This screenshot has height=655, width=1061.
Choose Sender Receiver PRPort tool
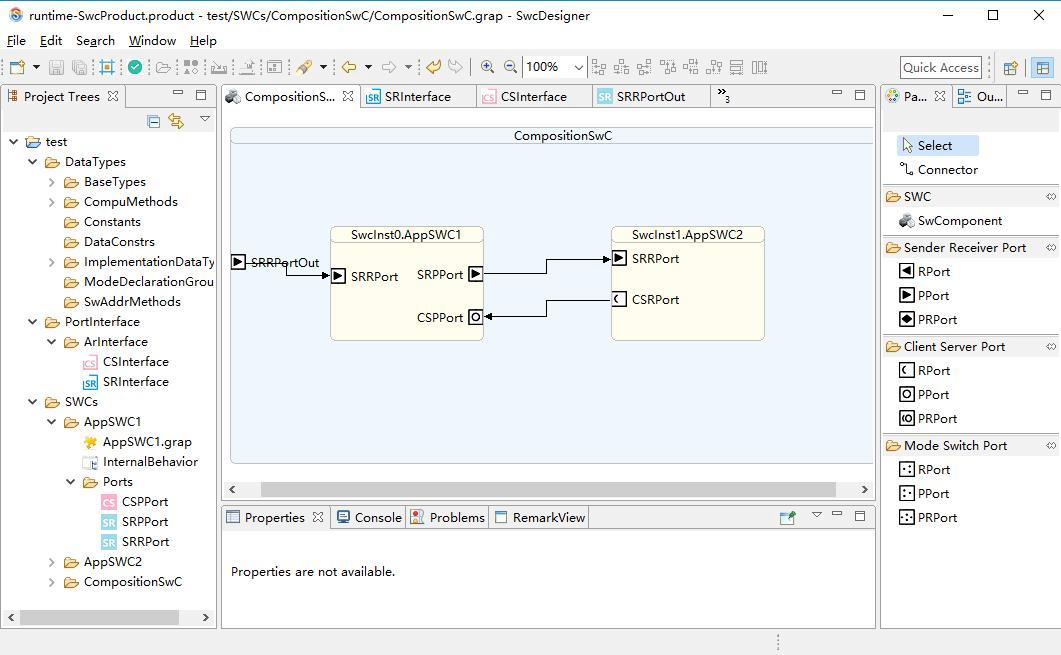coord(936,320)
